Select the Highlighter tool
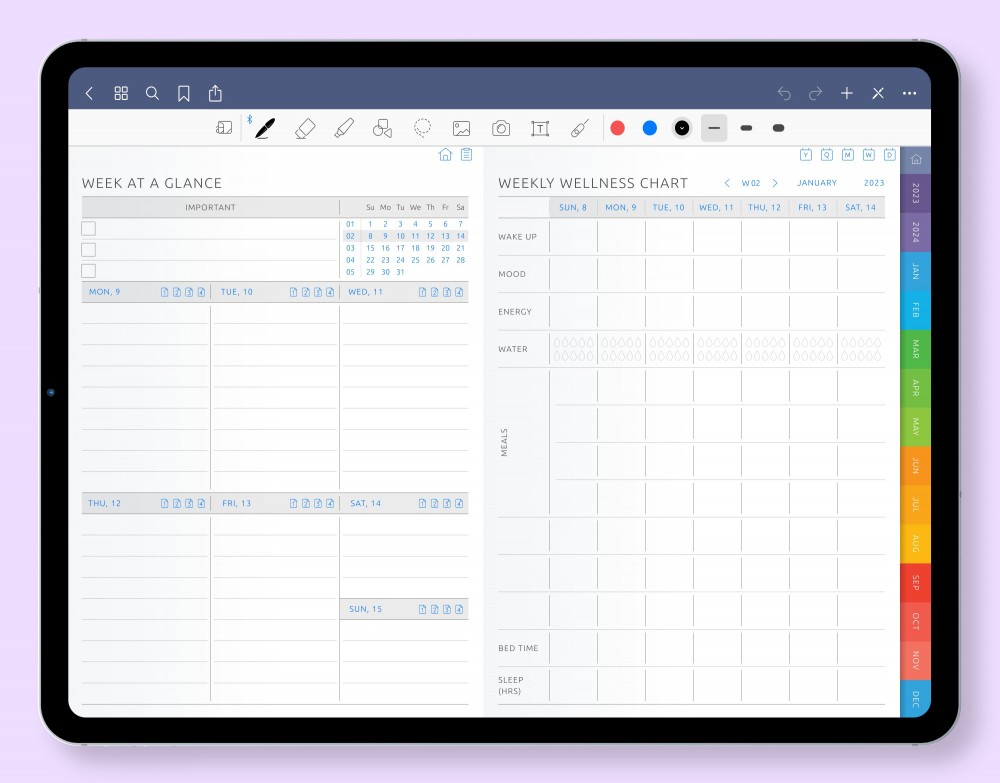This screenshot has height=783, width=1000. (344, 128)
